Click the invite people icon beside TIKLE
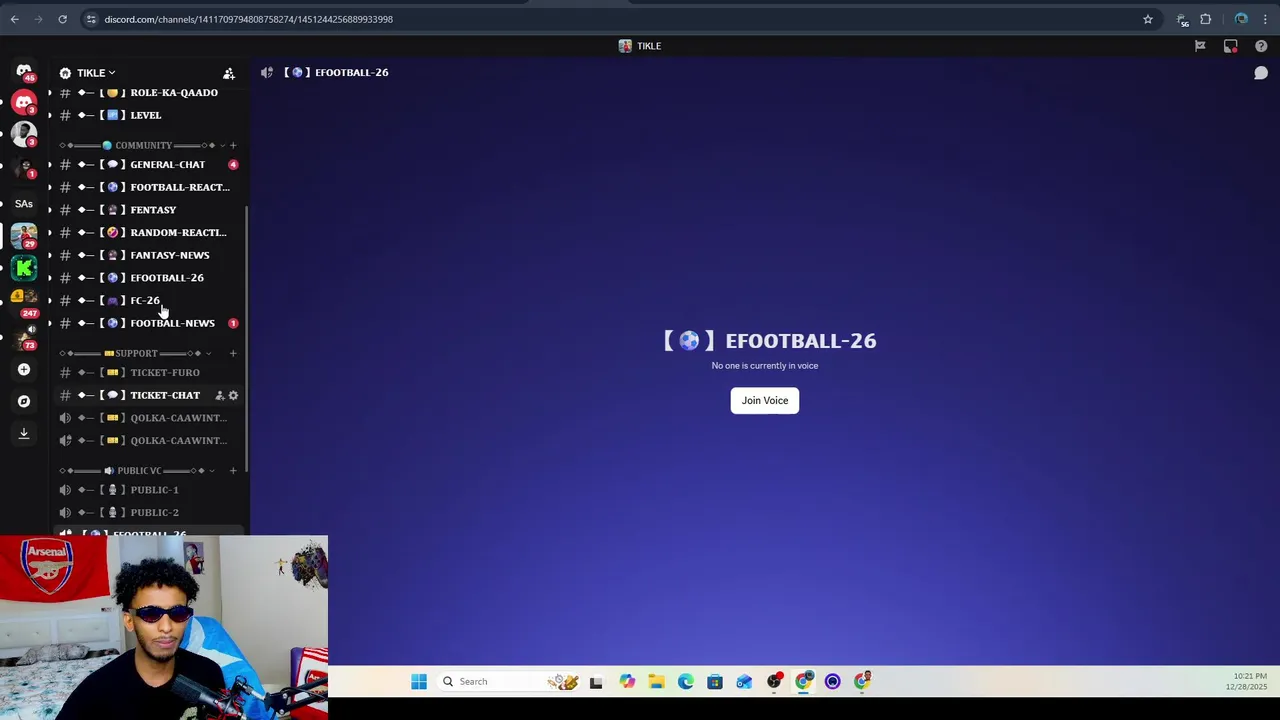 (229, 73)
